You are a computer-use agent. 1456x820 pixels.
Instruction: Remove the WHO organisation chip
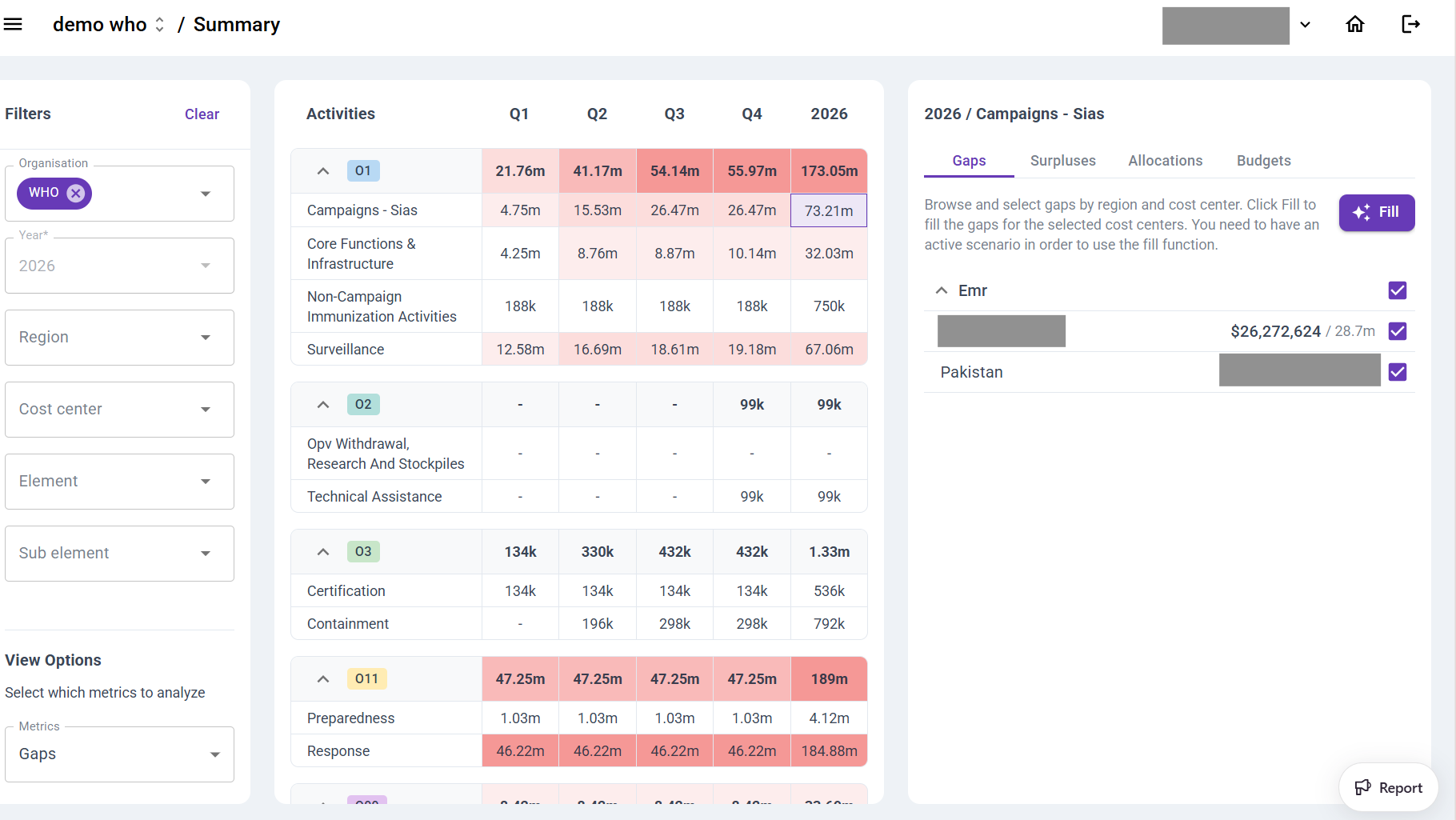(x=76, y=193)
